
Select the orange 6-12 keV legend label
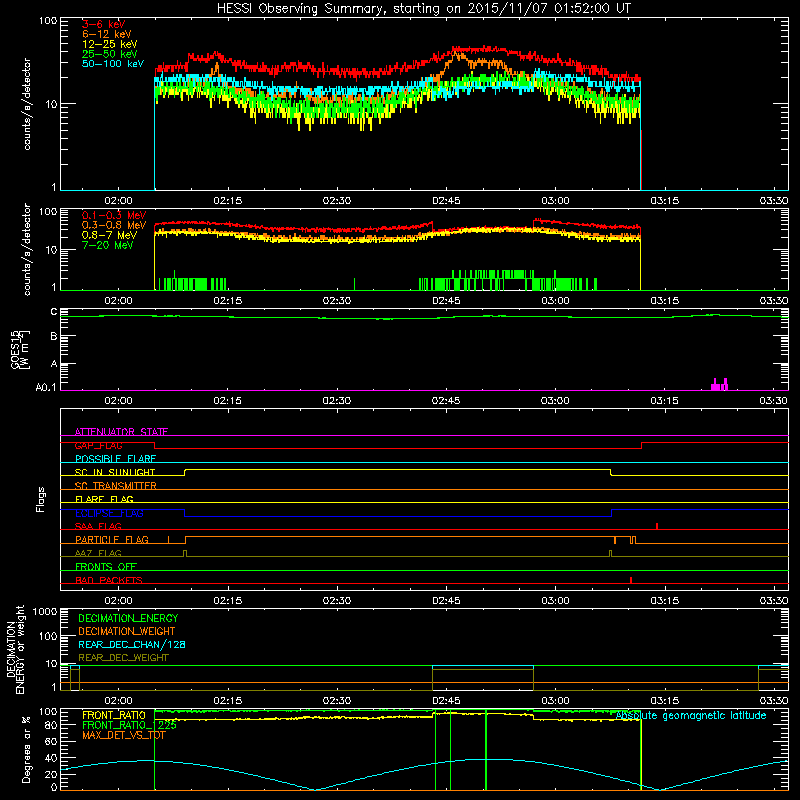[106, 34]
